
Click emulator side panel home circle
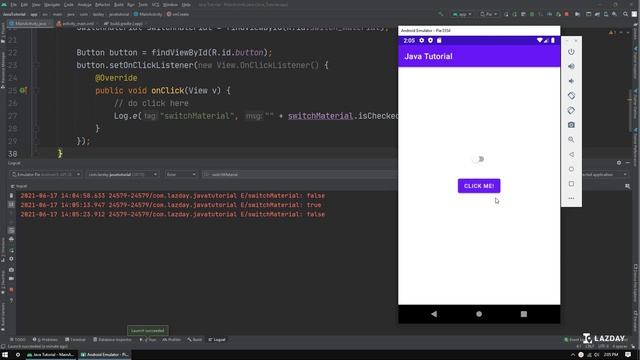pyautogui.click(x=571, y=169)
